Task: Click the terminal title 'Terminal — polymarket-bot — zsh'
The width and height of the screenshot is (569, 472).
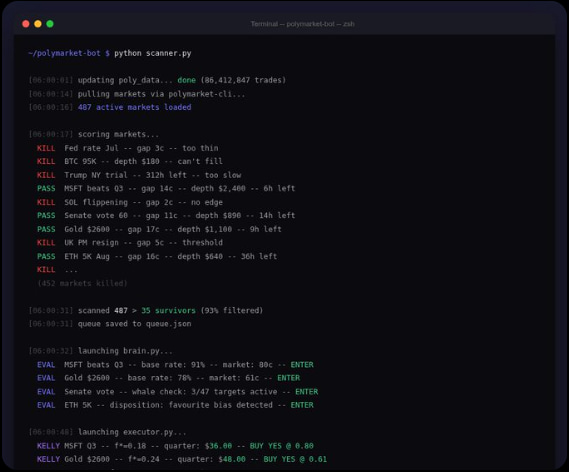Action: pyautogui.click(x=302, y=24)
